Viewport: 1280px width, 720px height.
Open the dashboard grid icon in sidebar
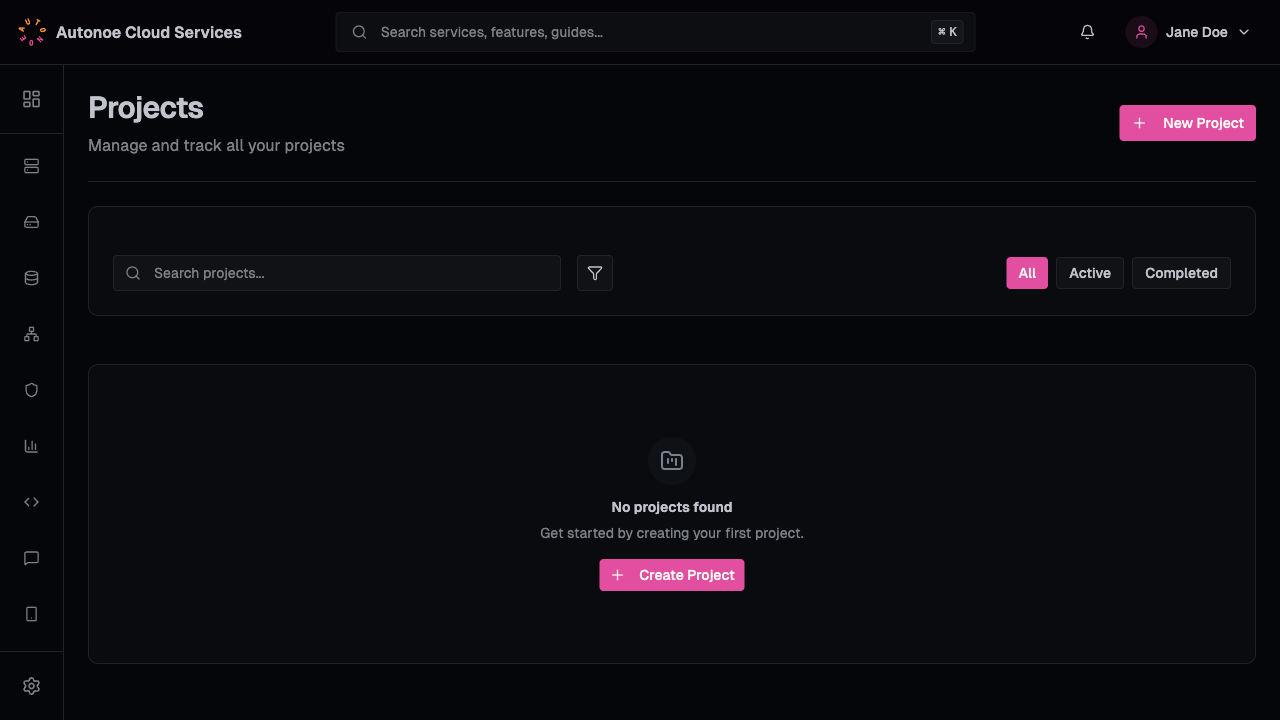tap(31, 99)
